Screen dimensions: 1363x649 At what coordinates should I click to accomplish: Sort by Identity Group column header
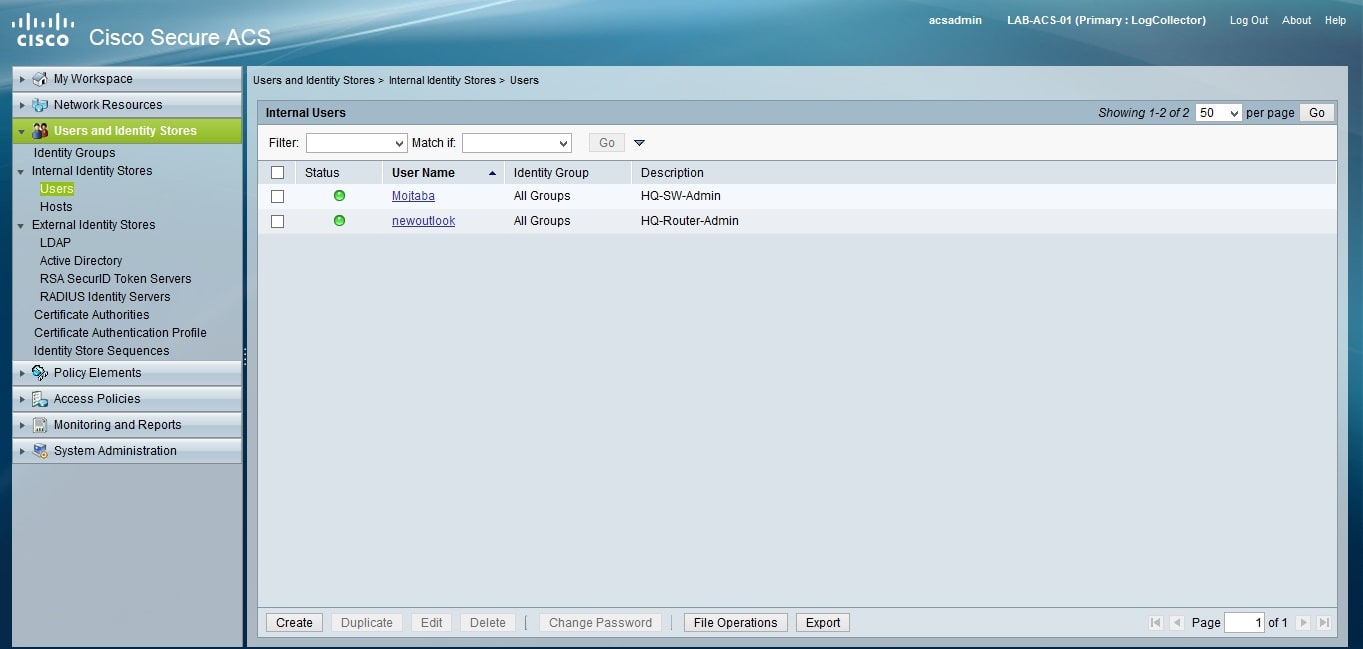551,173
